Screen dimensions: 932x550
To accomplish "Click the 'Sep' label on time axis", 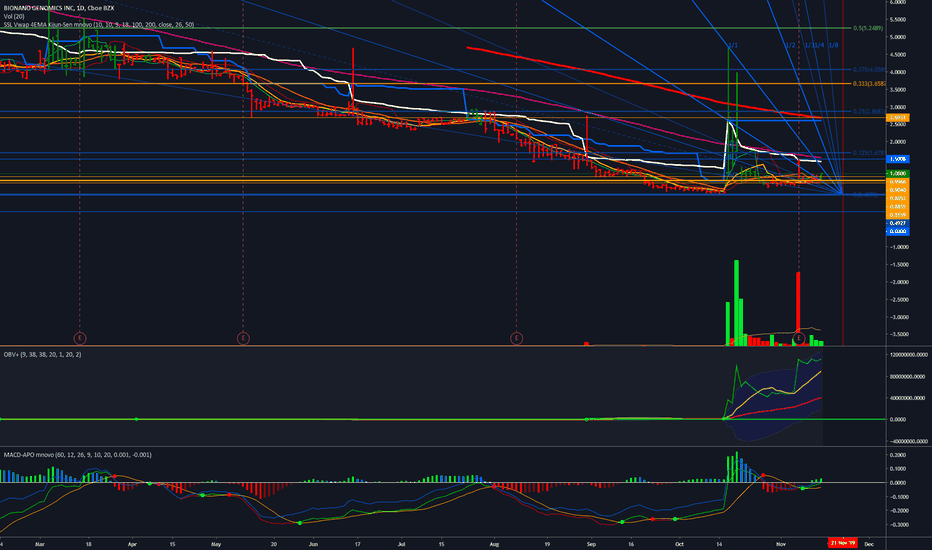I will (x=591, y=543).
